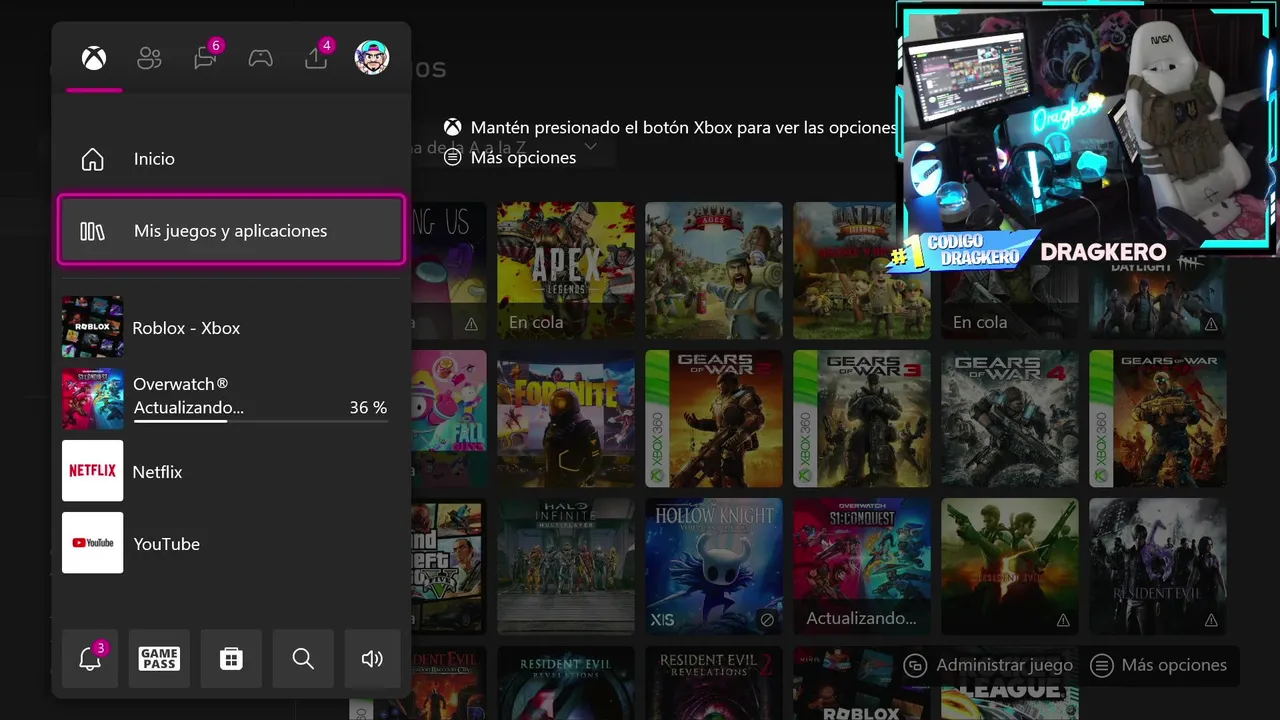The width and height of the screenshot is (1280, 720).
Task: Open the share and capture tab
Action: (317, 57)
